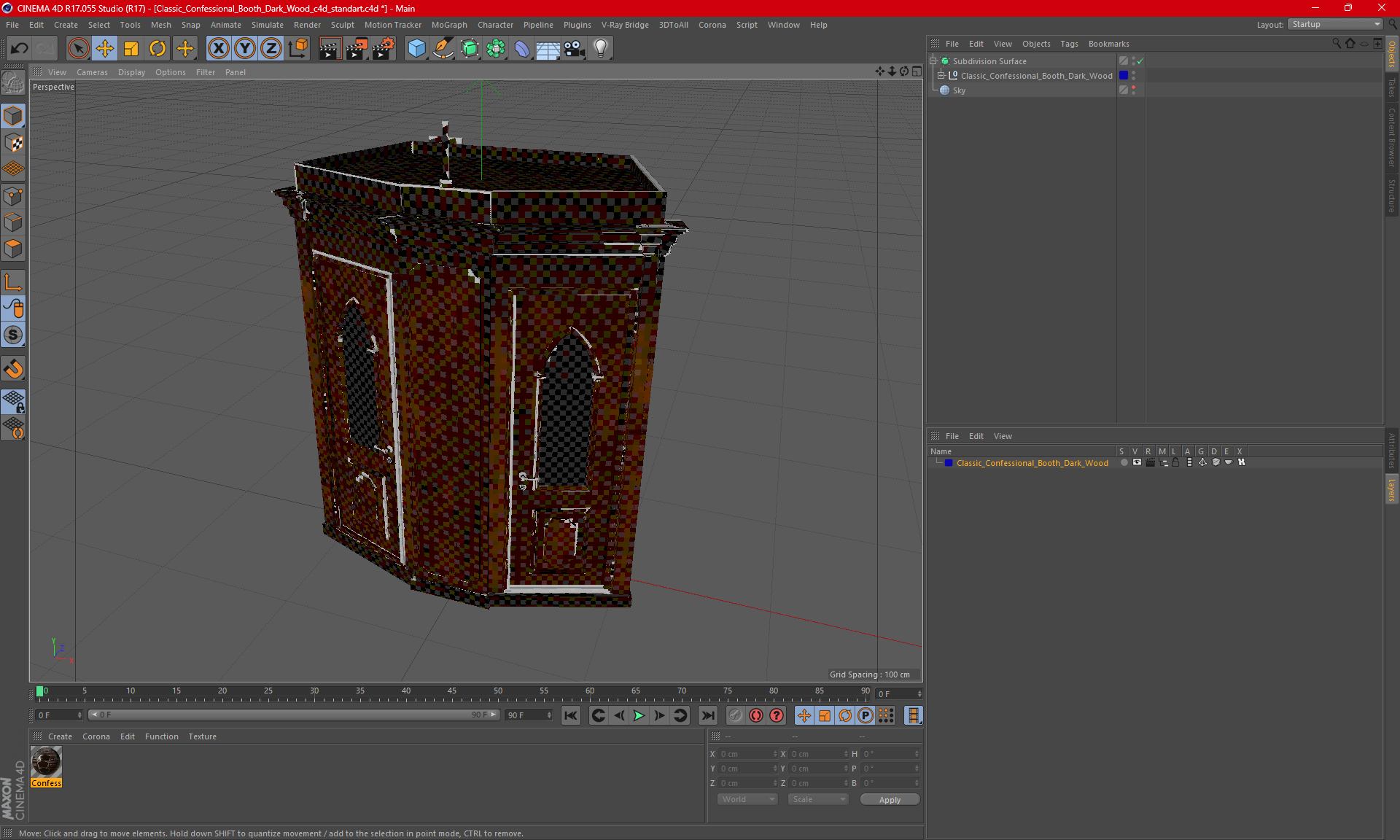Switch to Points mode

13,195
